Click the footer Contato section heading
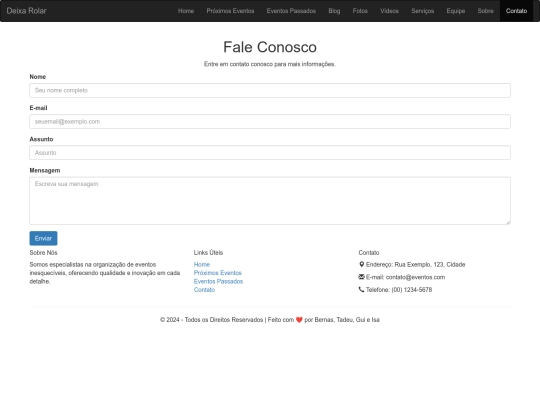The width and height of the screenshot is (540, 405). point(369,252)
